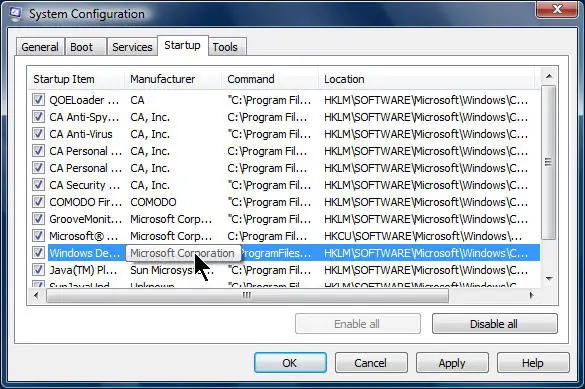Open the Tools tab
The width and height of the screenshot is (585, 389).
(x=225, y=47)
